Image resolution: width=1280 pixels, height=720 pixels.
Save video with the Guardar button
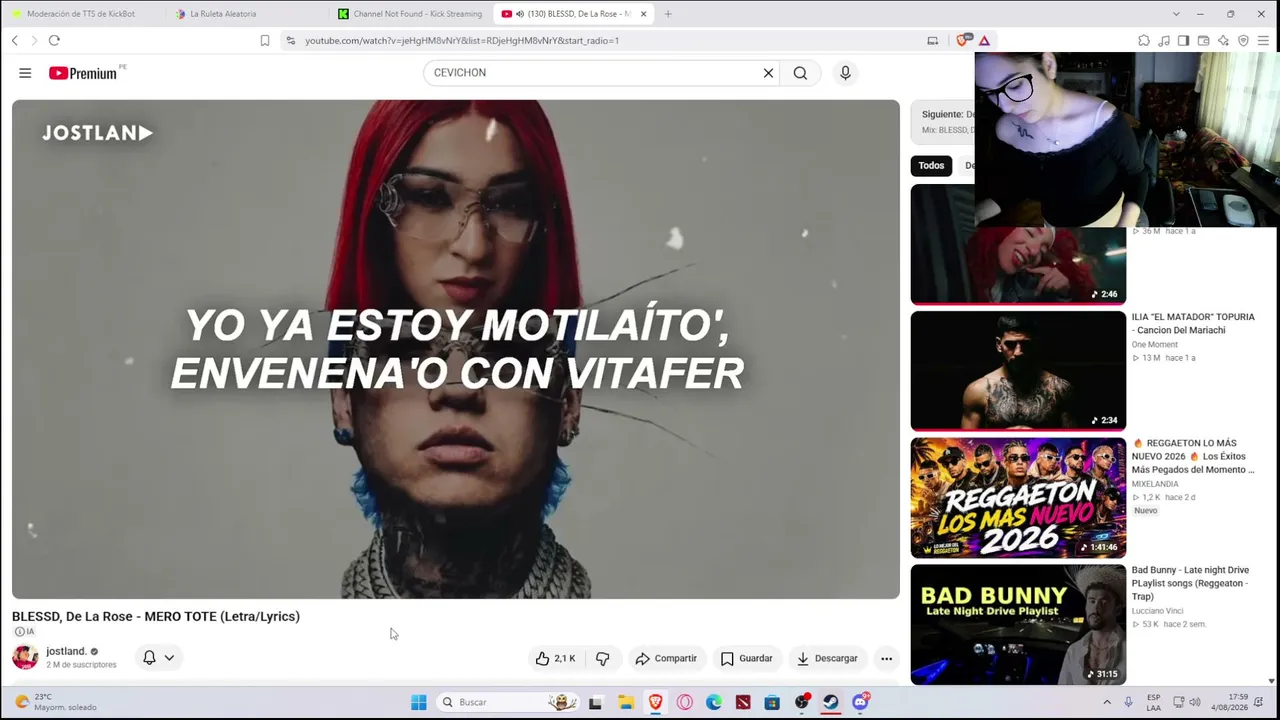pyautogui.click(x=747, y=658)
